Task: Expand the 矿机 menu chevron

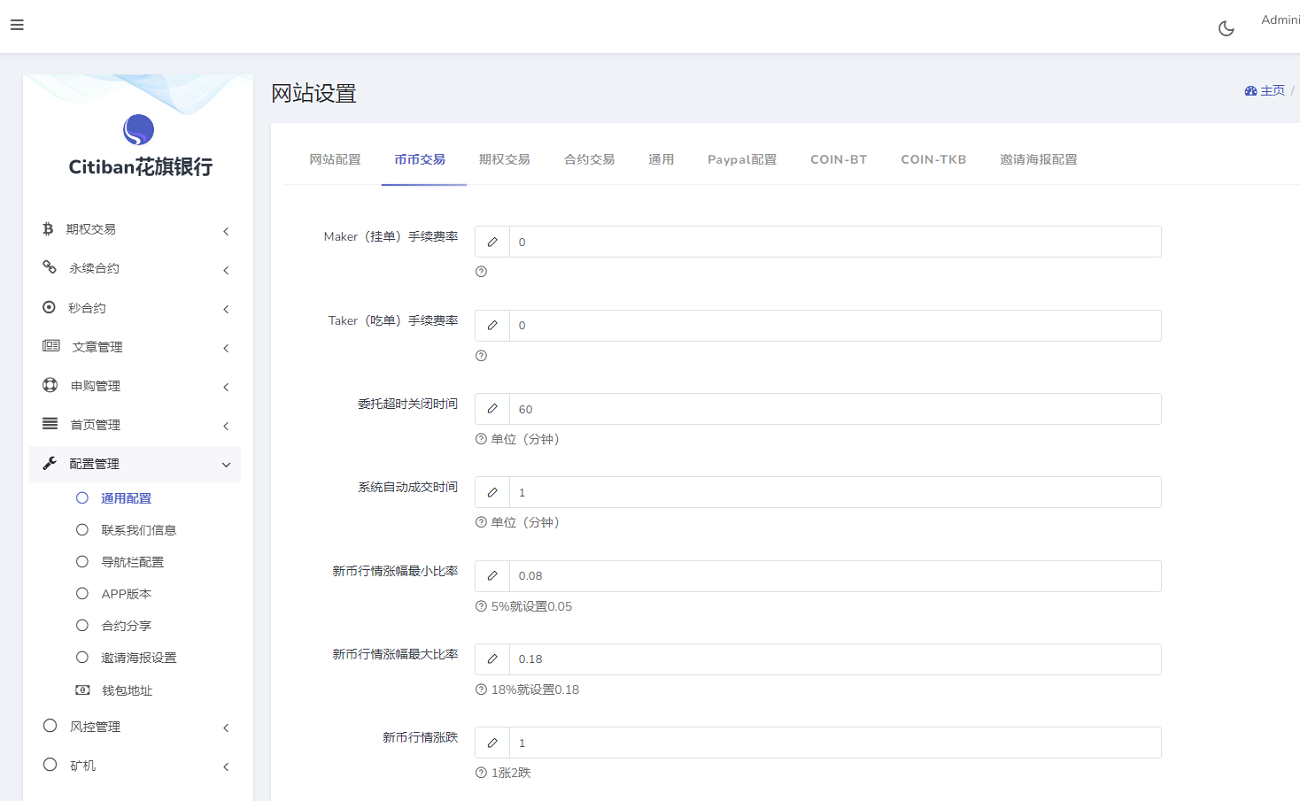Action: click(x=226, y=767)
